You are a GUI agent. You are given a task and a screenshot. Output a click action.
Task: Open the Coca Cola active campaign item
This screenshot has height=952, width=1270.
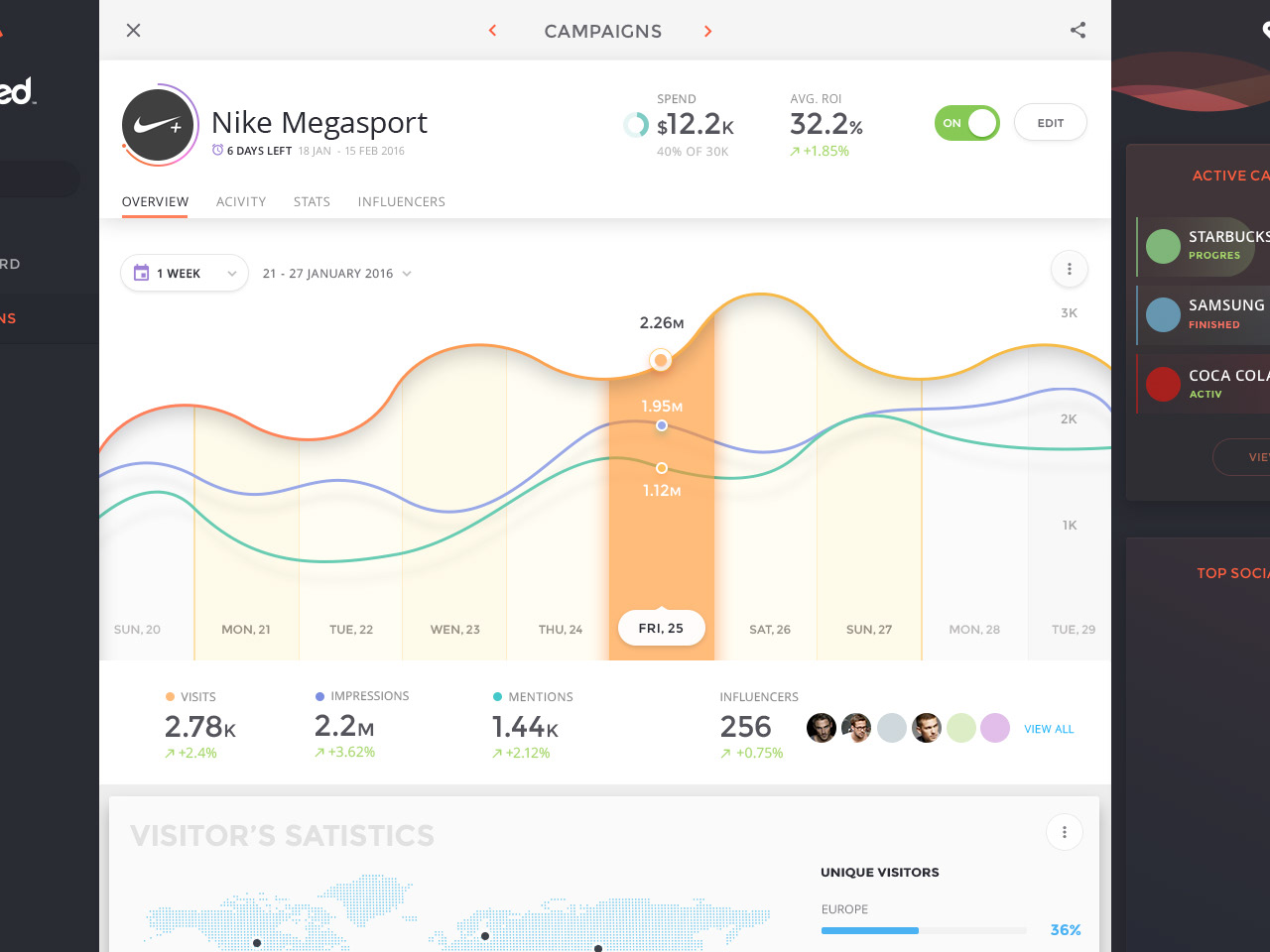point(1203,384)
